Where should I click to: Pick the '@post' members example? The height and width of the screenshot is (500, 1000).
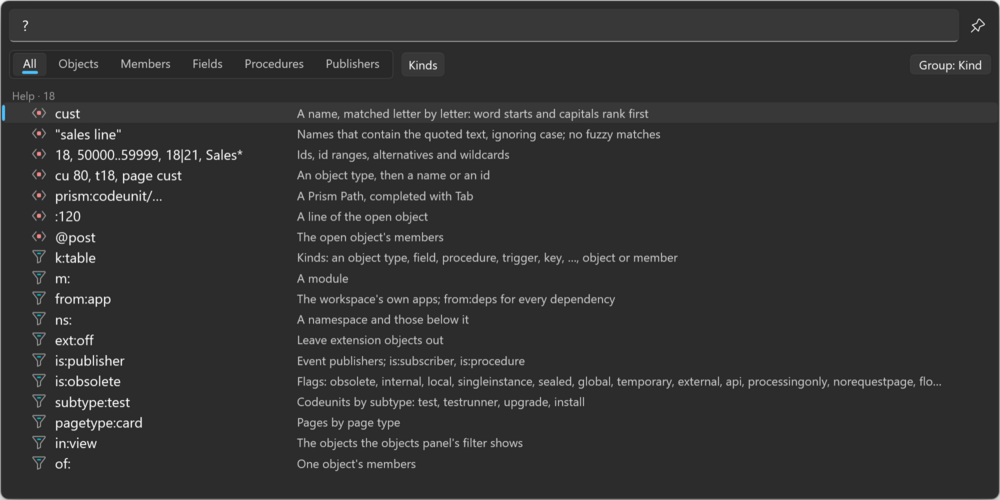point(75,237)
